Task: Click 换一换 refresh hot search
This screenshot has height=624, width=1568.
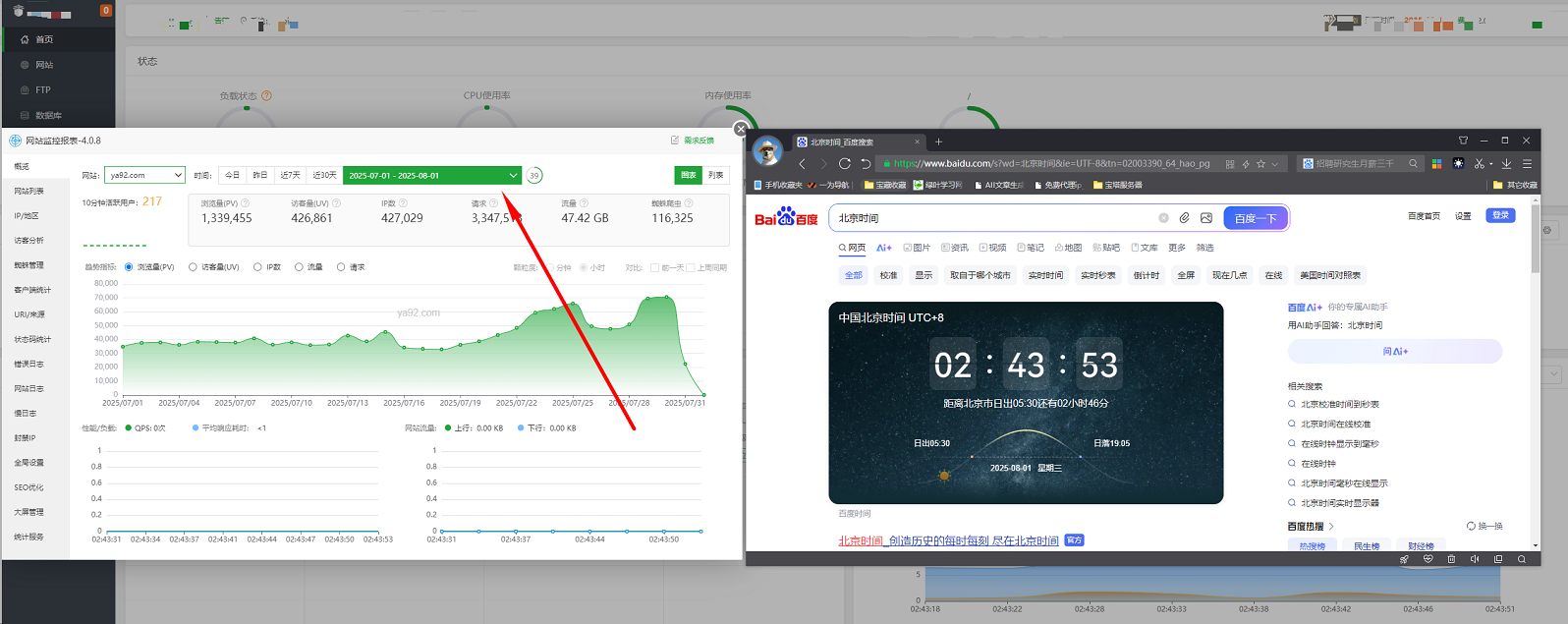Action: tap(1484, 527)
